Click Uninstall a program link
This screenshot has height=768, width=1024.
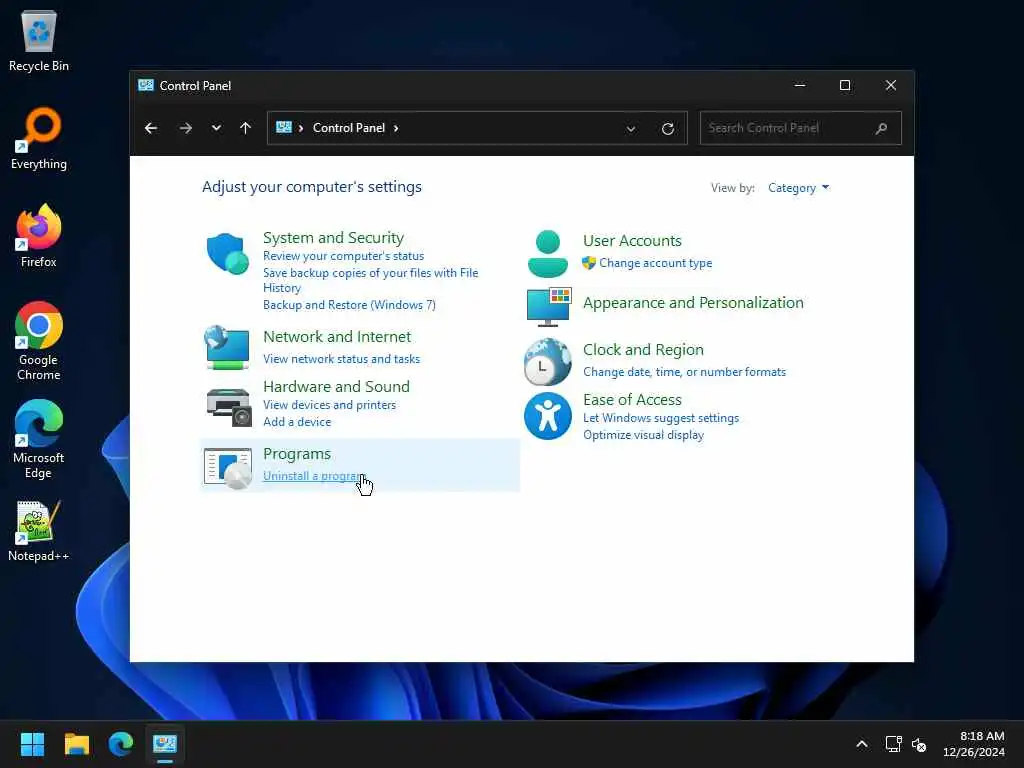(314, 476)
